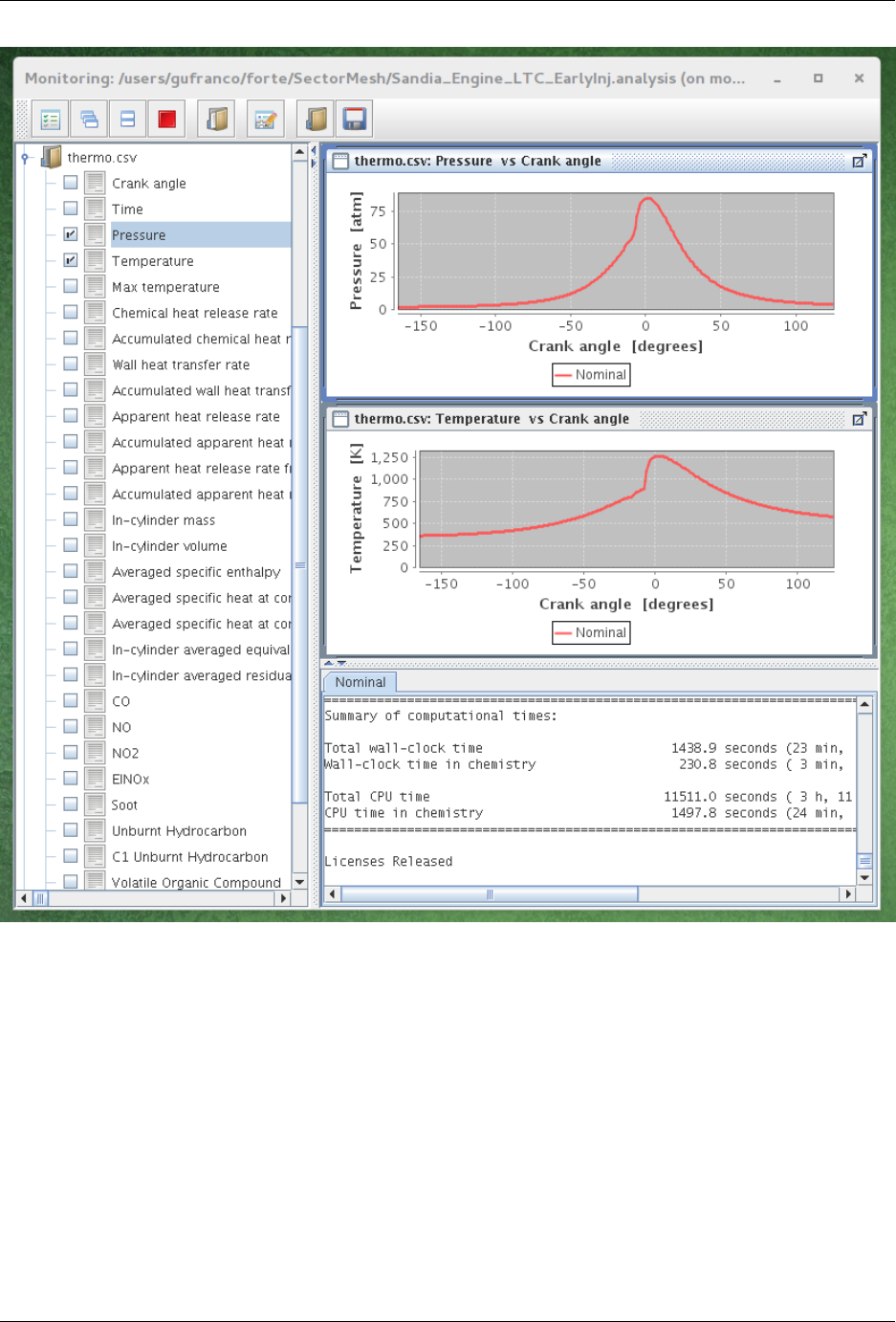The width and height of the screenshot is (896, 1322).
Task: Check the NO checkbox
Action: [x=71, y=727]
